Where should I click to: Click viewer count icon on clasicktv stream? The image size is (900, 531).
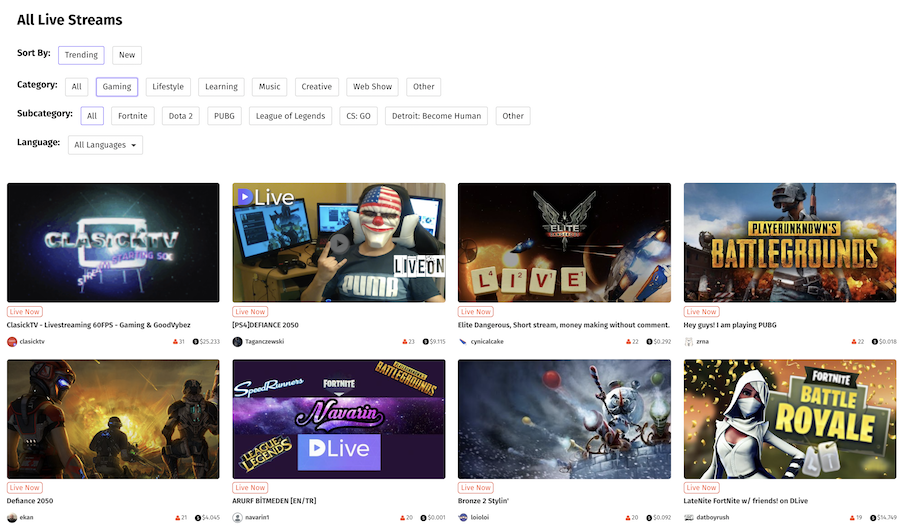coord(175,342)
